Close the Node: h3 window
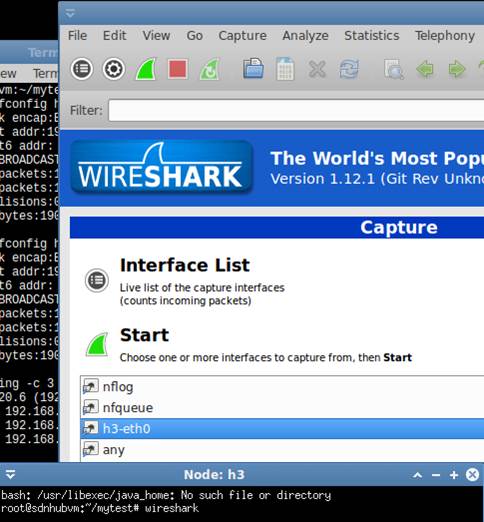The height and width of the screenshot is (522, 484). click(472, 474)
